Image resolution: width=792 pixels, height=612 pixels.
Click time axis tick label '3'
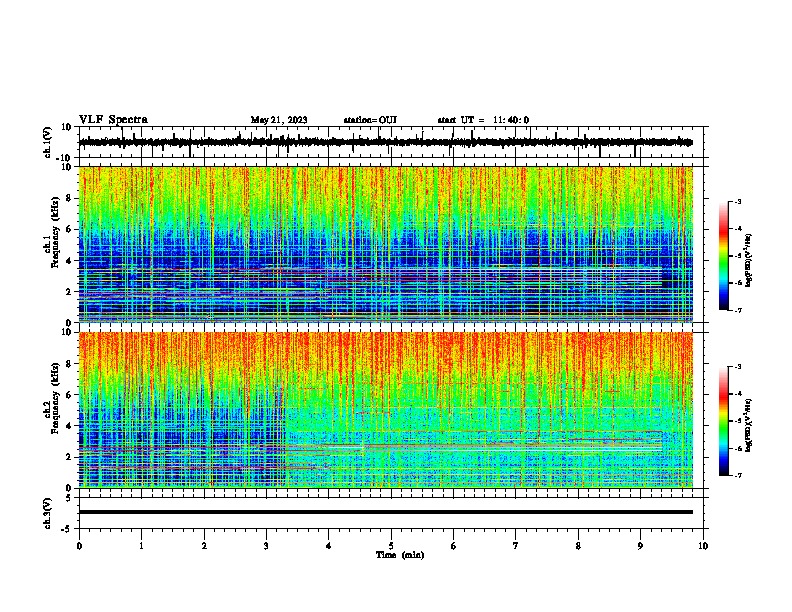(266, 546)
